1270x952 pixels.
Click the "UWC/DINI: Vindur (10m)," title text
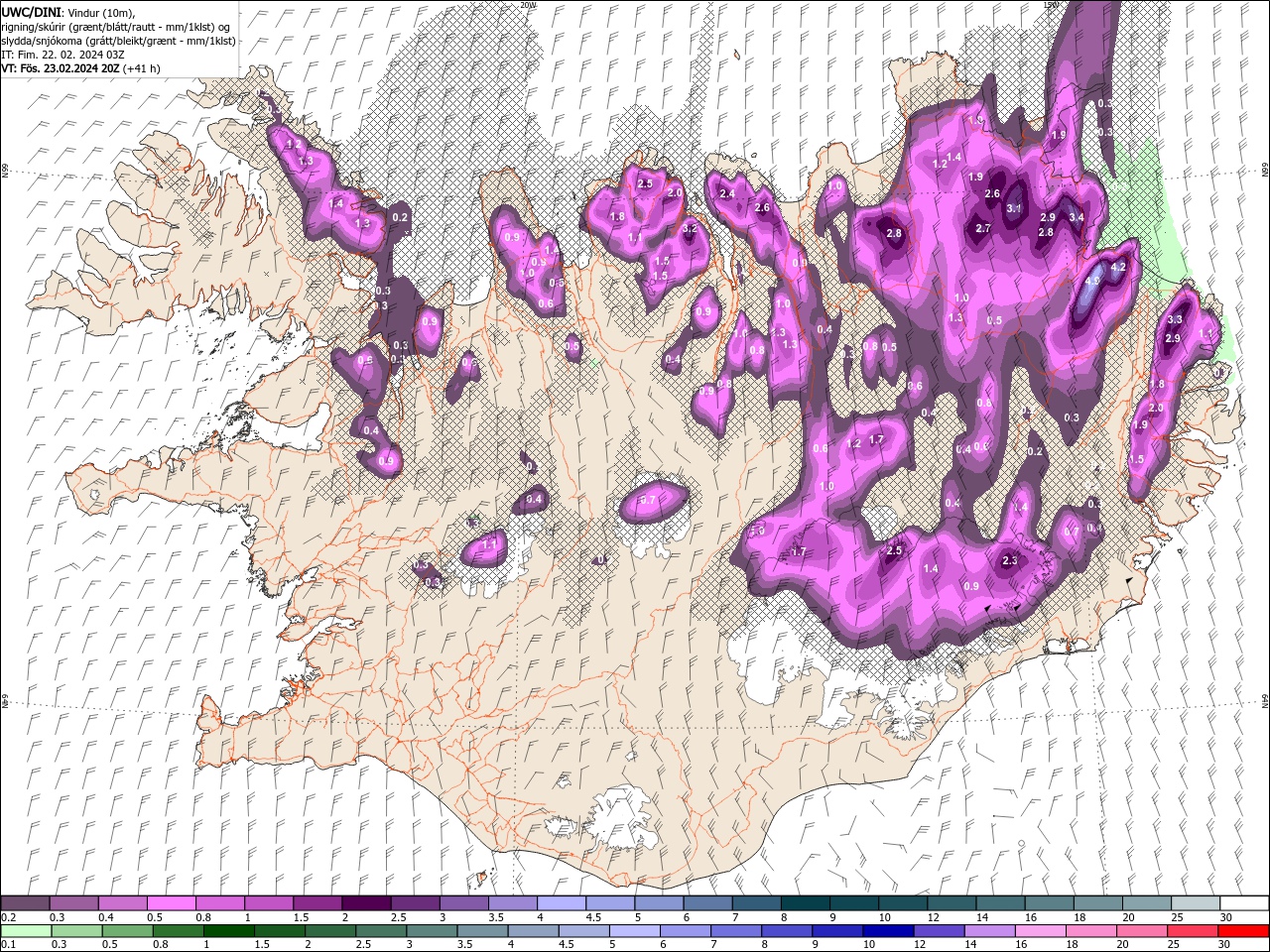[x=66, y=11]
